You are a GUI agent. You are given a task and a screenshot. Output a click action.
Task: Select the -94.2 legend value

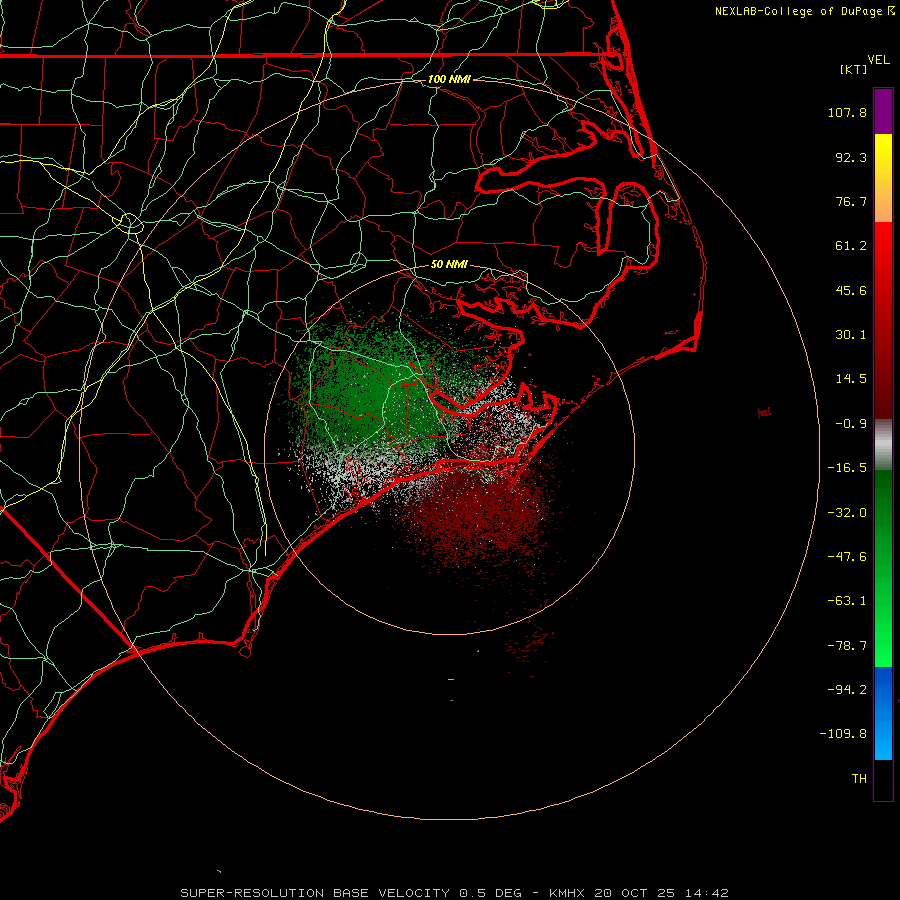[x=847, y=690]
